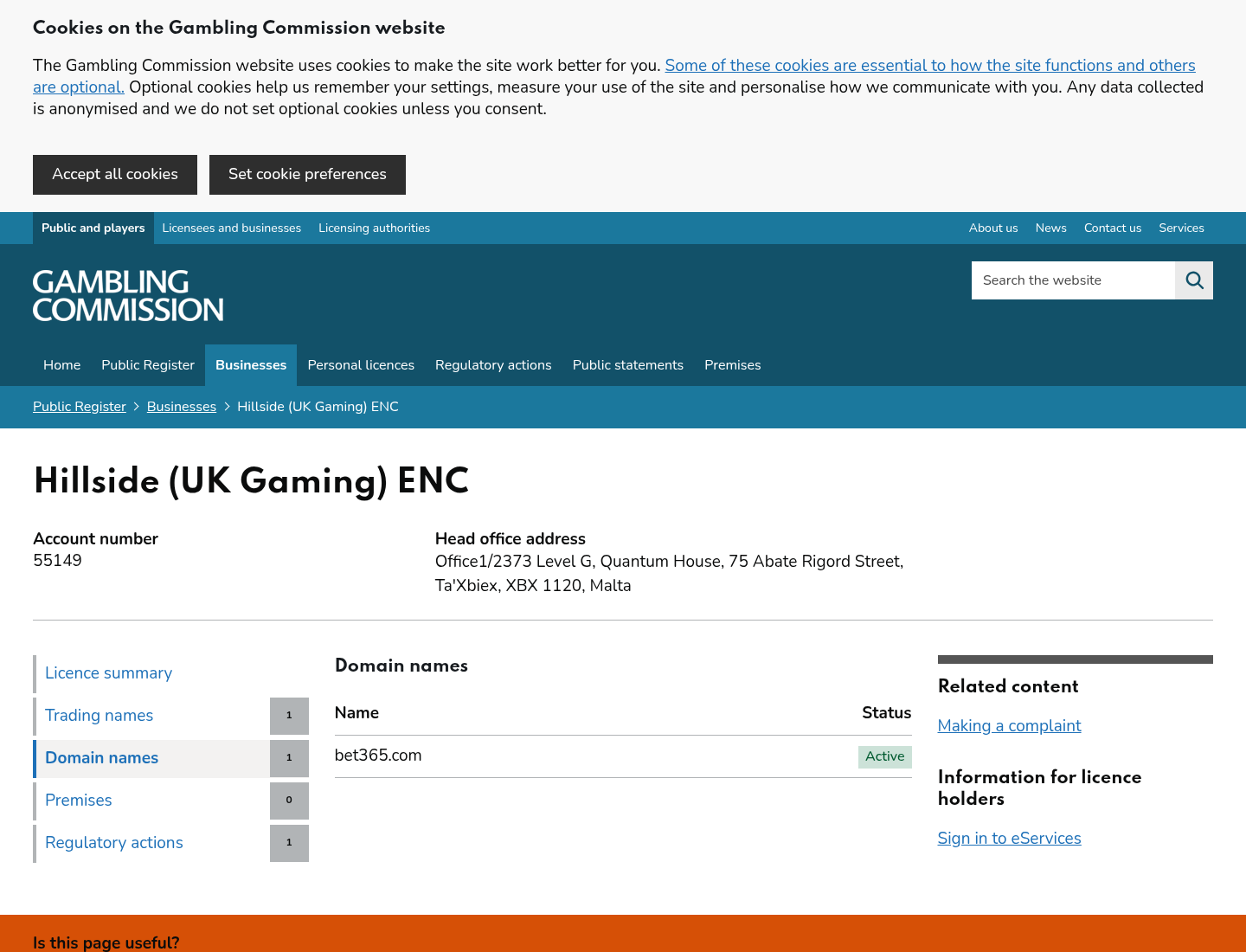Open Set cookie preferences
The height and width of the screenshot is (952, 1246).
(x=307, y=175)
